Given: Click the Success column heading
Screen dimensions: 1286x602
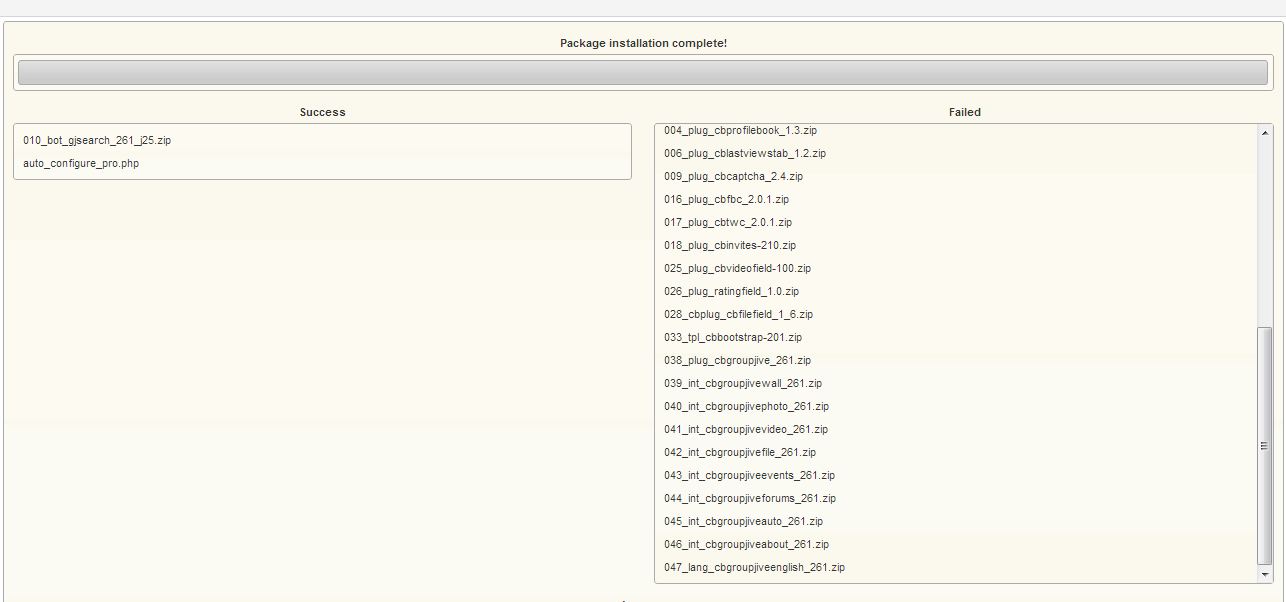Looking at the screenshot, I should (x=322, y=112).
